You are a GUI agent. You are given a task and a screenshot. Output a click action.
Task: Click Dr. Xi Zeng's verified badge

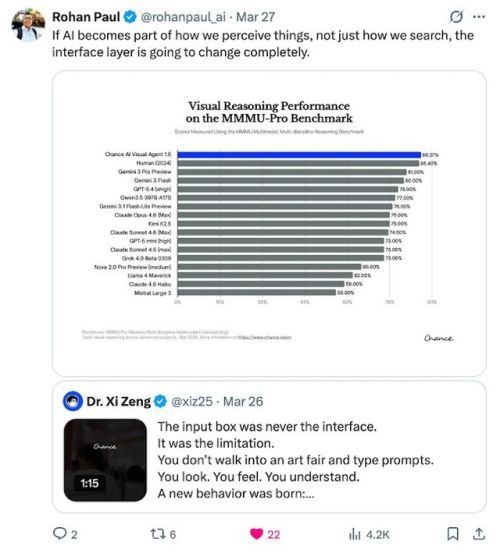pos(160,401)
